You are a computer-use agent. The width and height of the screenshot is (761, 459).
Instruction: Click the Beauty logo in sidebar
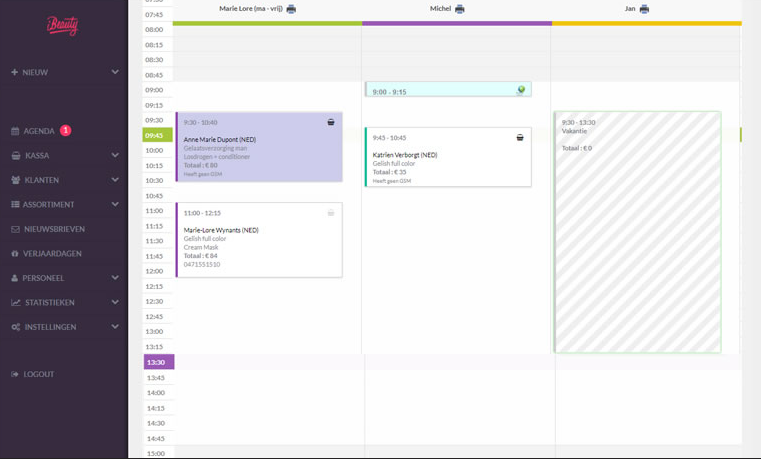coord(62,25)
